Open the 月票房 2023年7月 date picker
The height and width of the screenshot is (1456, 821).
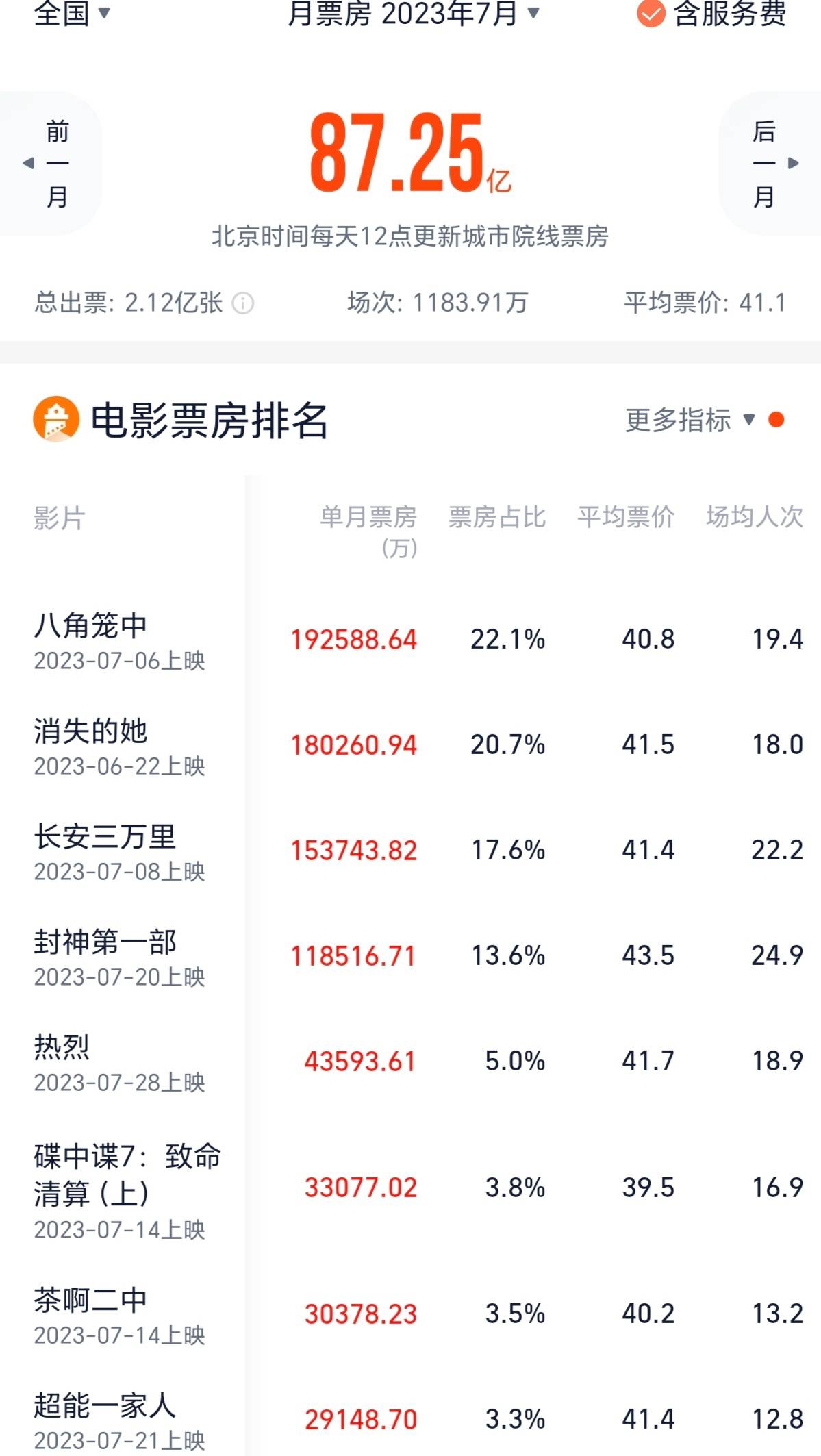click(413, 13)
